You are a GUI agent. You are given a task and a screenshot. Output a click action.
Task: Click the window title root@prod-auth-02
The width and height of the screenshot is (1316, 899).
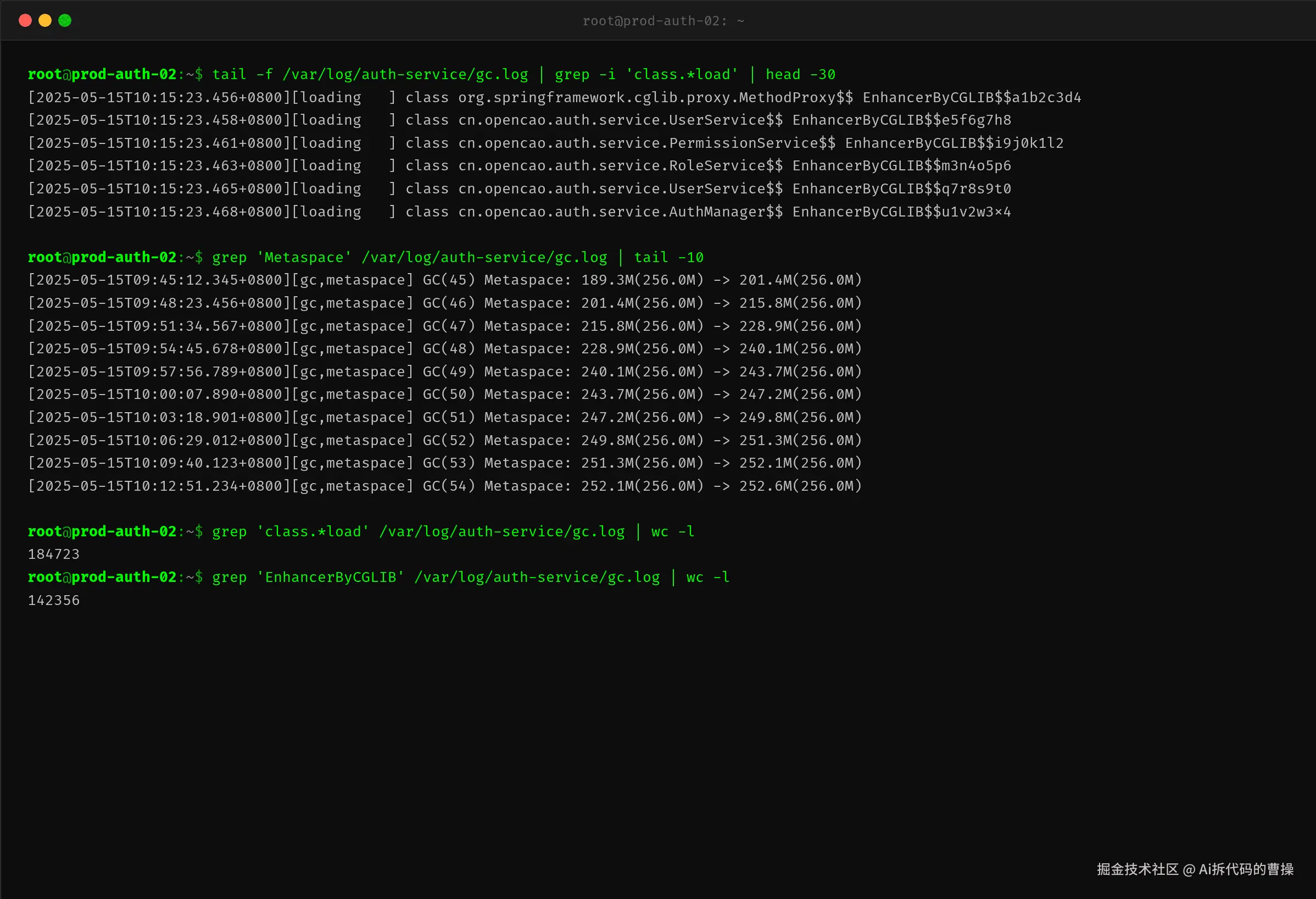[x=663, y=21]
